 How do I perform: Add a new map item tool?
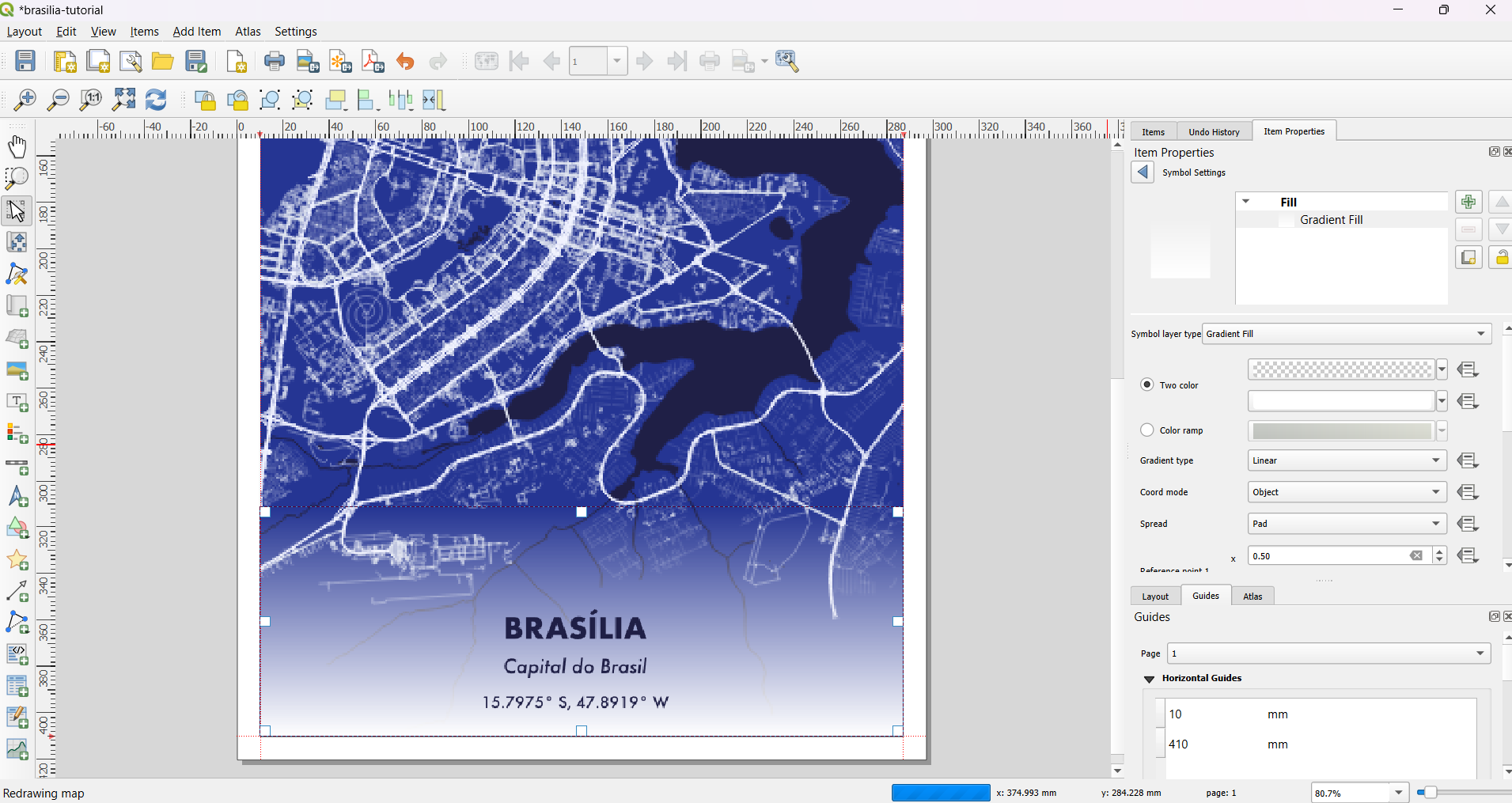click(17, 306)
